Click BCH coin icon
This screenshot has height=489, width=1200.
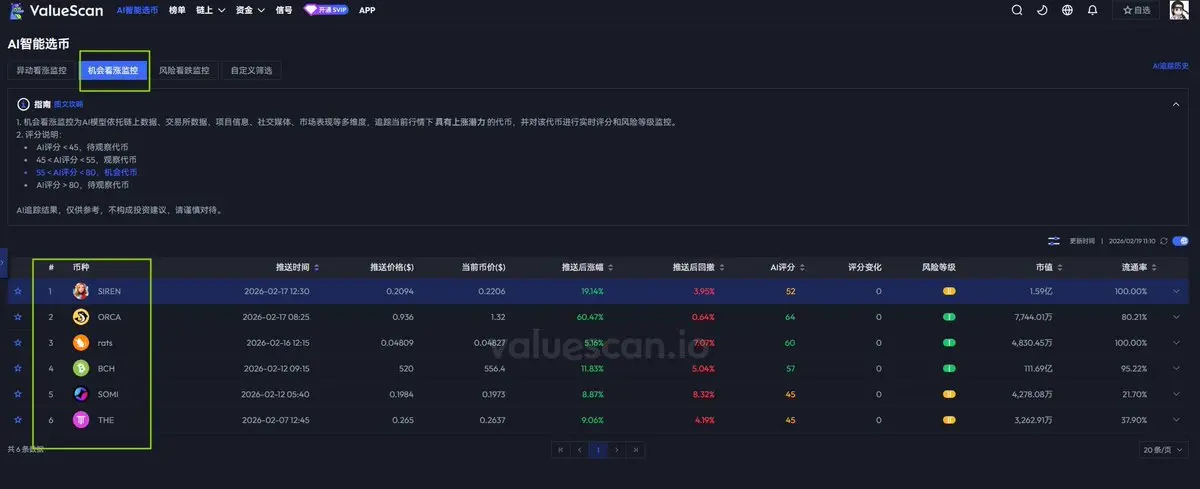(81, 368)
